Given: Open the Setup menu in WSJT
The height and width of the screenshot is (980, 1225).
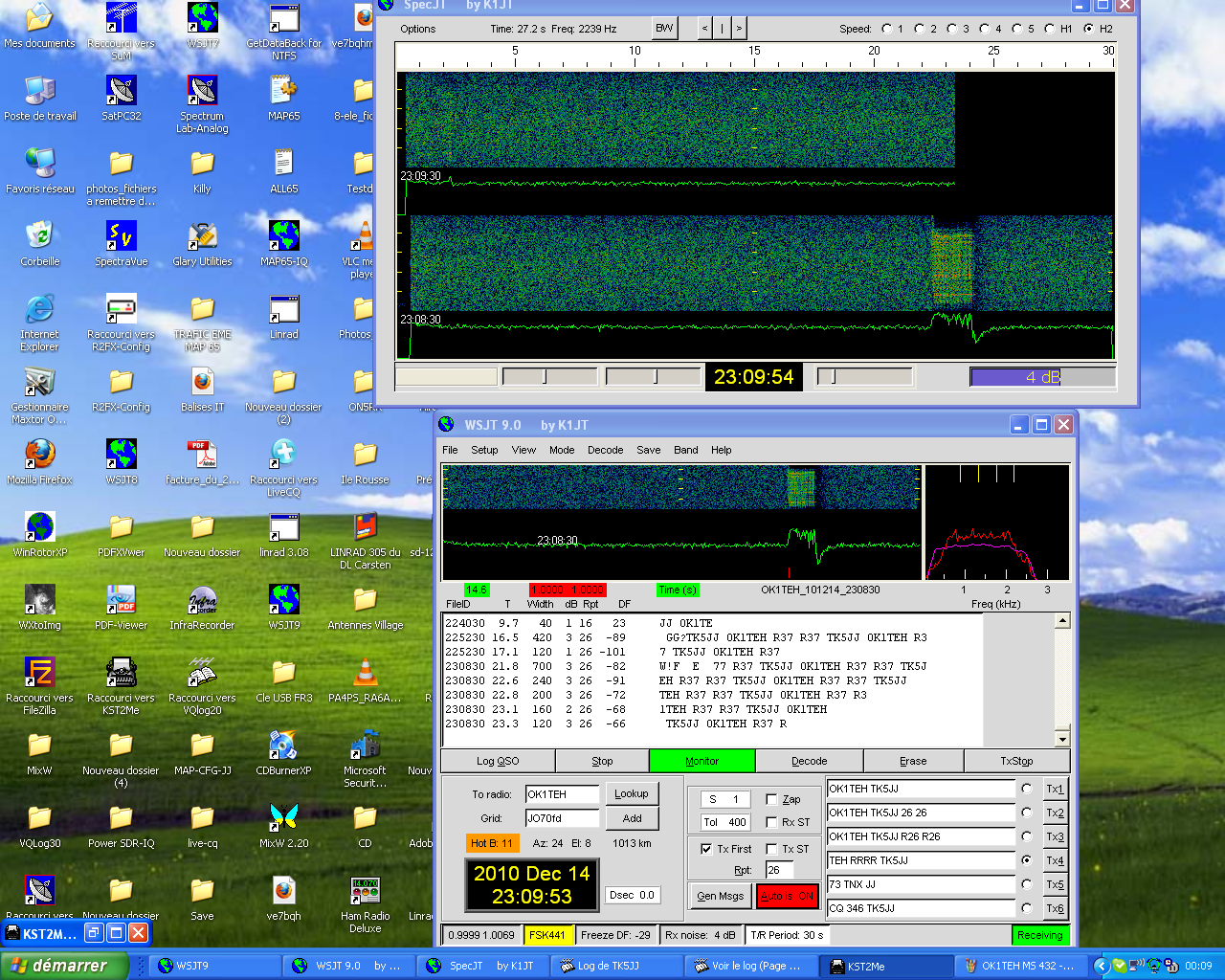Looking at the screenshot, I should 484,450.
